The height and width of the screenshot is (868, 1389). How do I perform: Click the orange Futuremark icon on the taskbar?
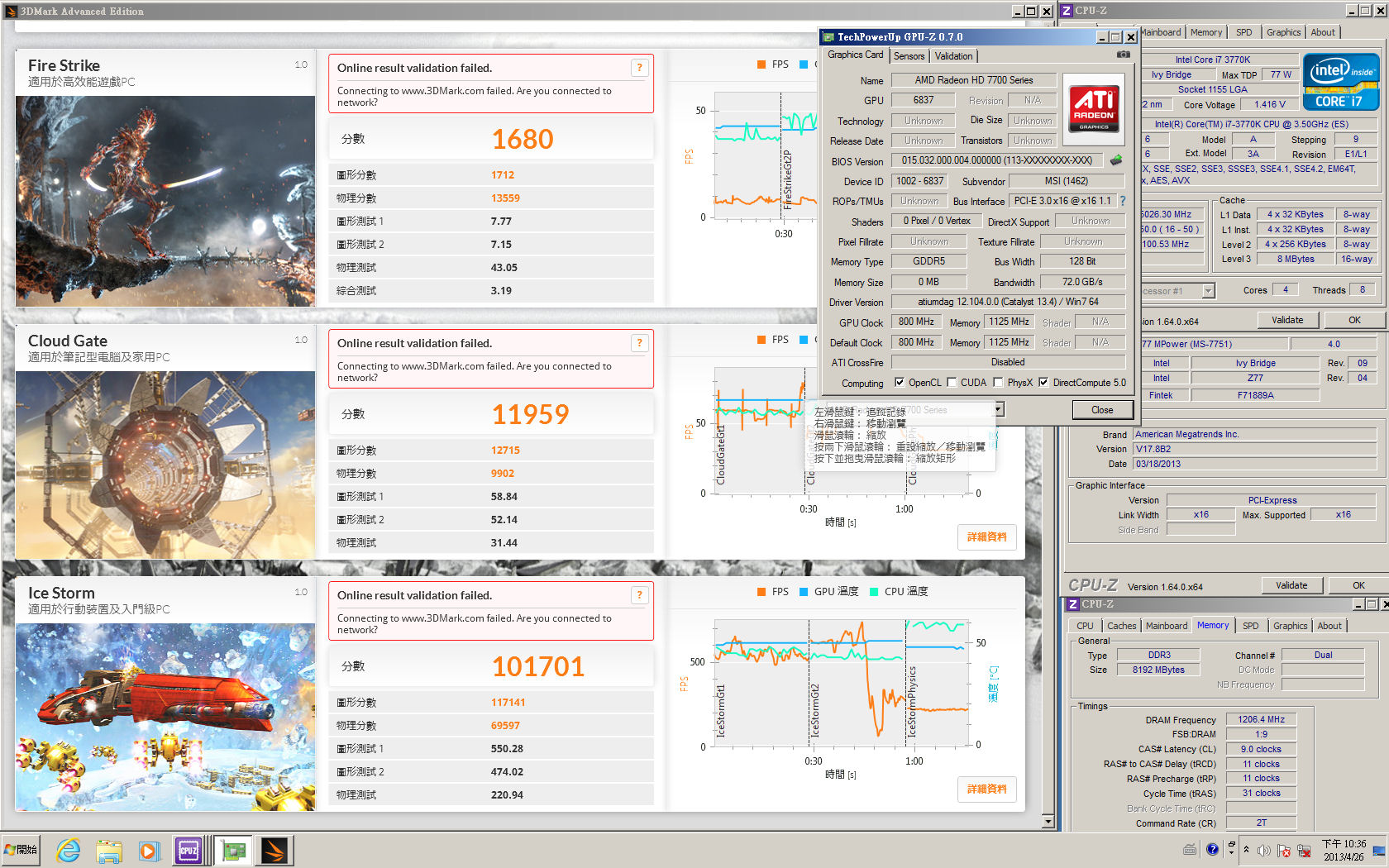tap(274, 850)
